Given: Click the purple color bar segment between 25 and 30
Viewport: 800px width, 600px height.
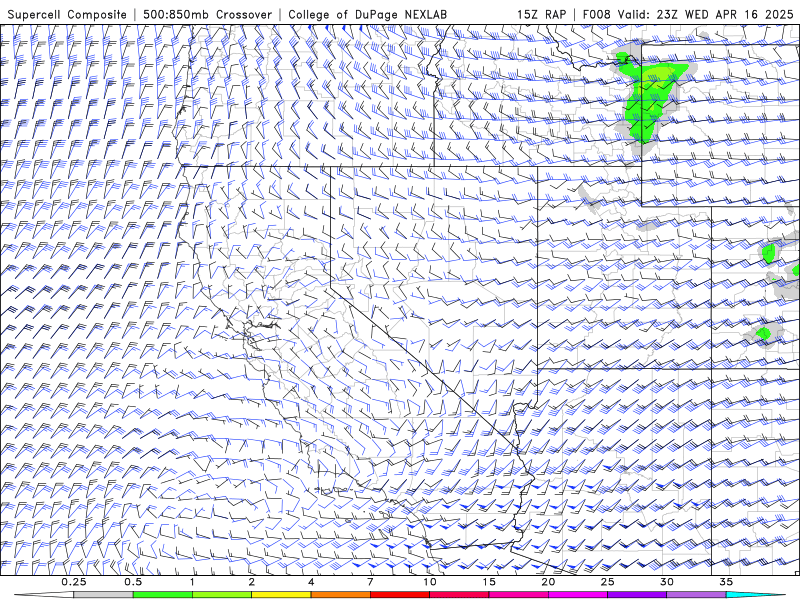Looking at the screenshot, I should 637,595.
